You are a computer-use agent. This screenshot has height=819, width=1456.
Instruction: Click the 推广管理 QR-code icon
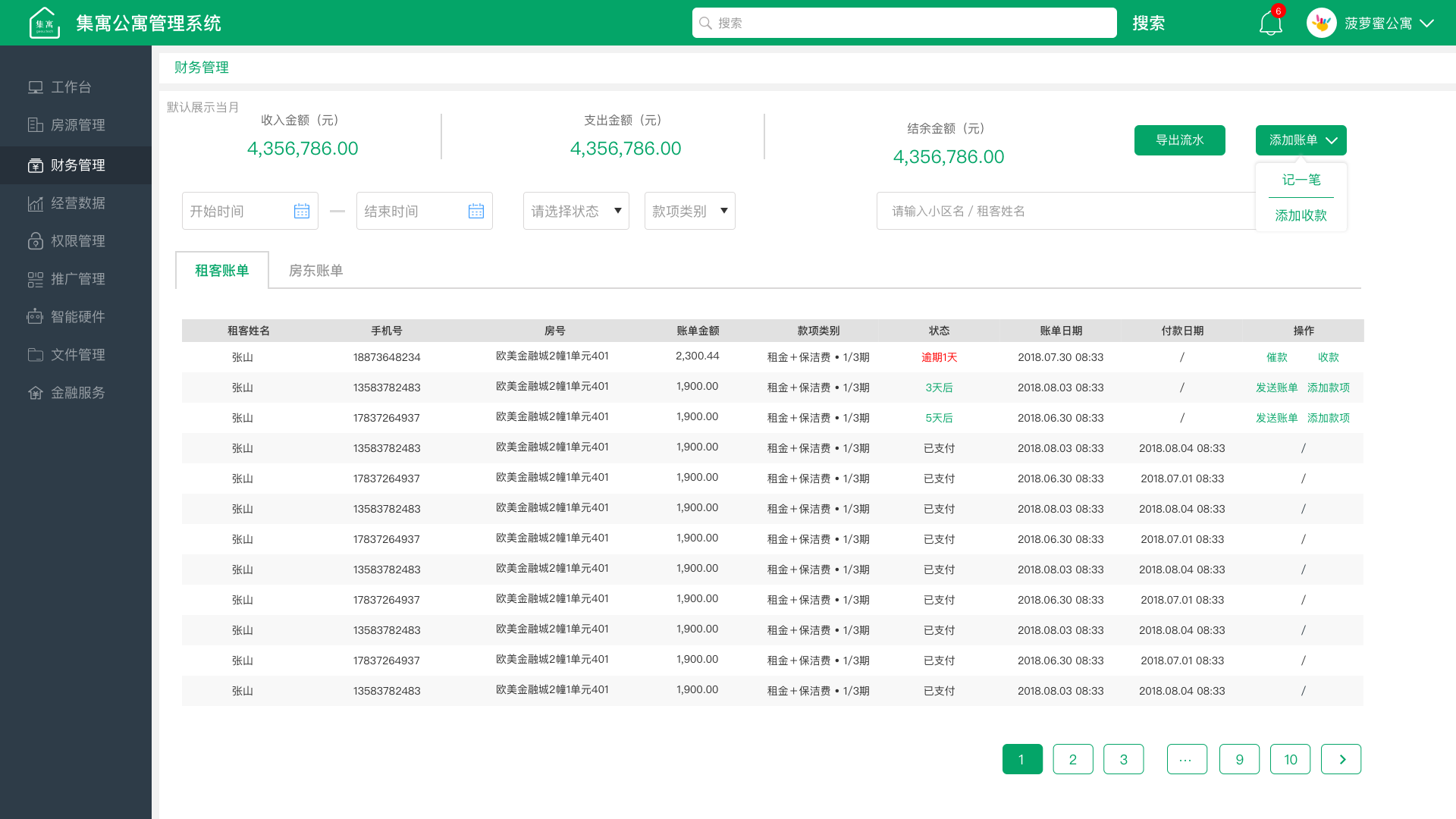tap(36, 279)
